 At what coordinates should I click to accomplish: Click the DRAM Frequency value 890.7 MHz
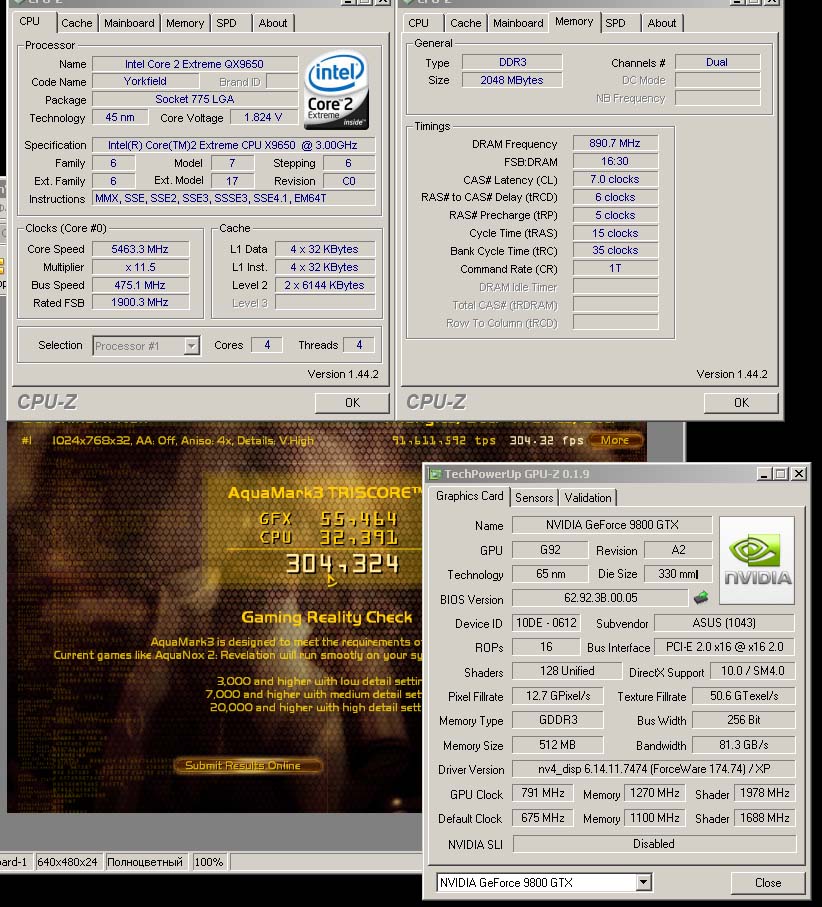coord(615,143)
